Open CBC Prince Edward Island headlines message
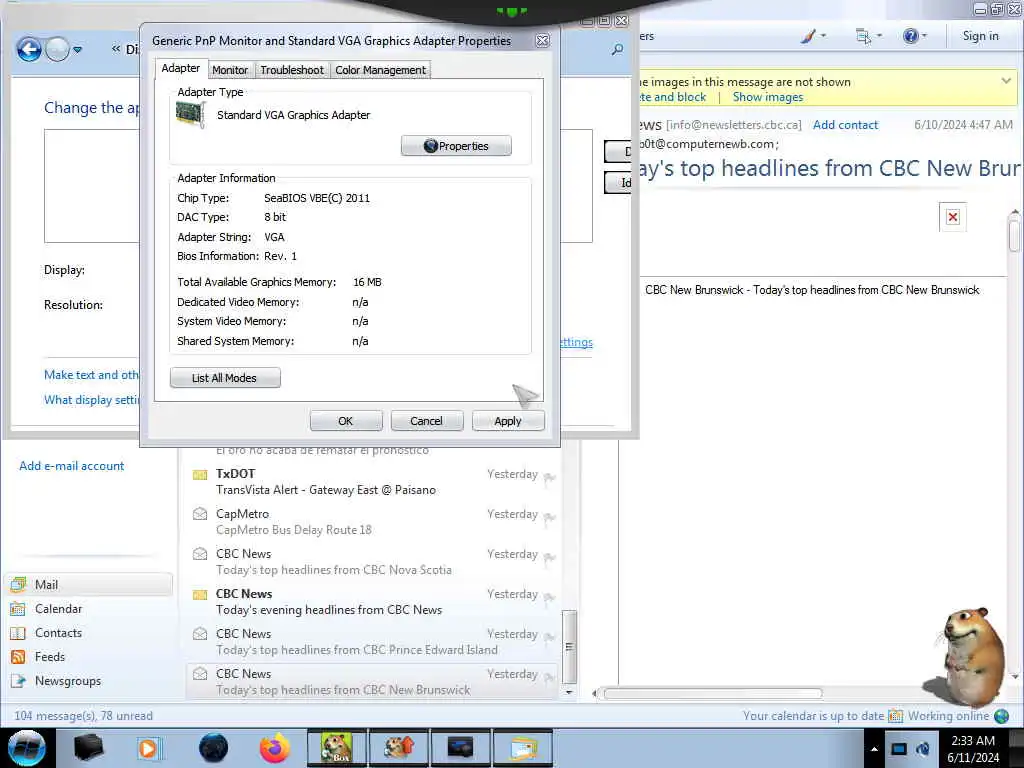This screenshot has height=768, width=1024. pos(372,641)
